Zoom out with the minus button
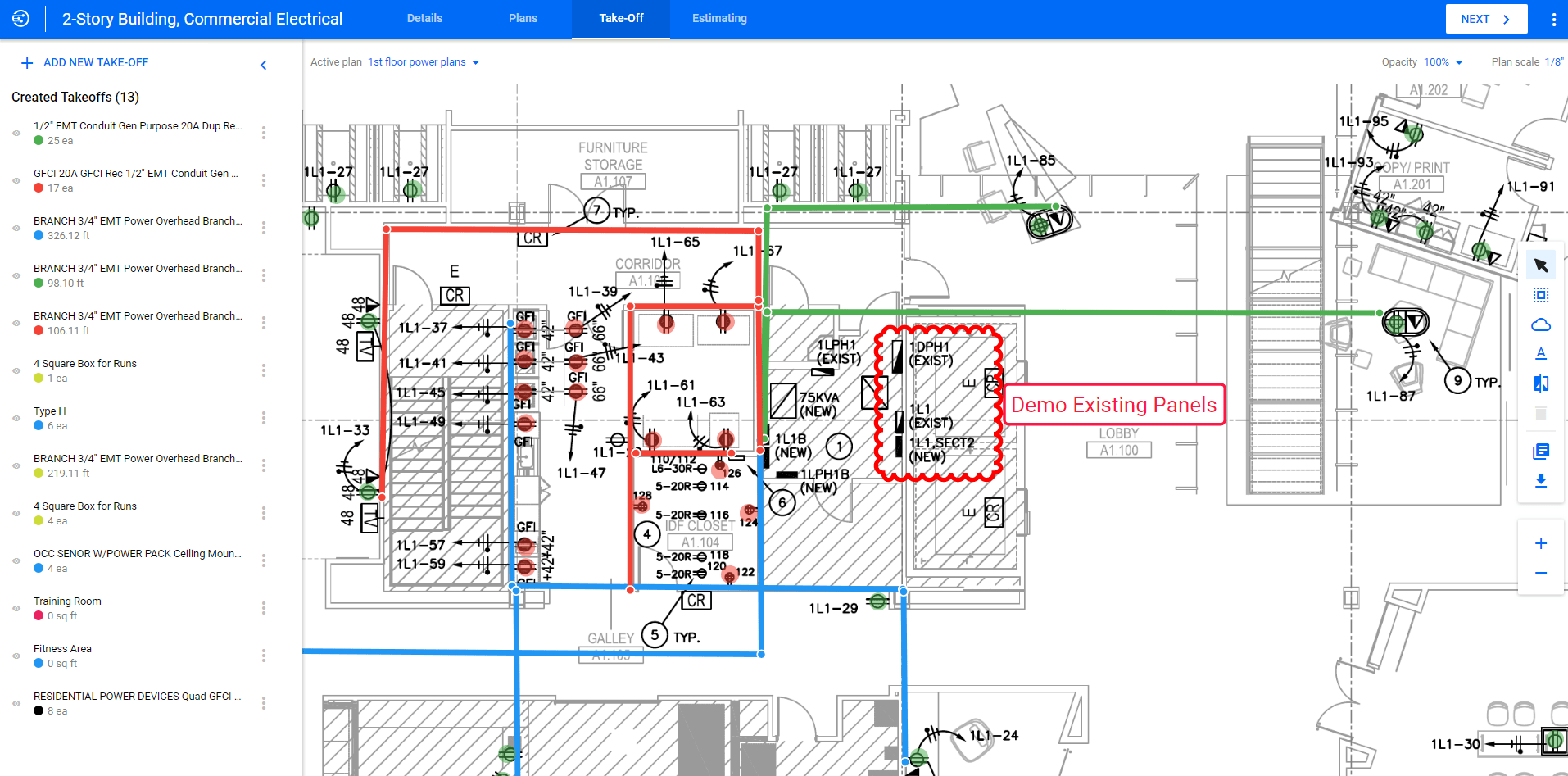1568x776 pixels. 1540,573
